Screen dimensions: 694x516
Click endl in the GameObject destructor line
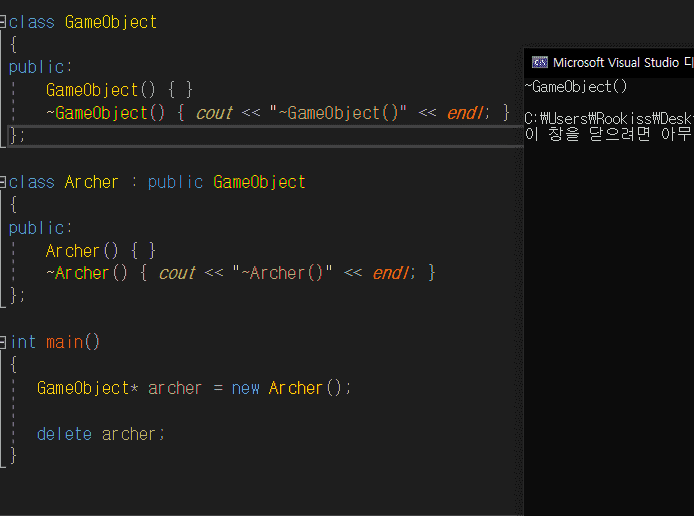[x=465, y=113]
